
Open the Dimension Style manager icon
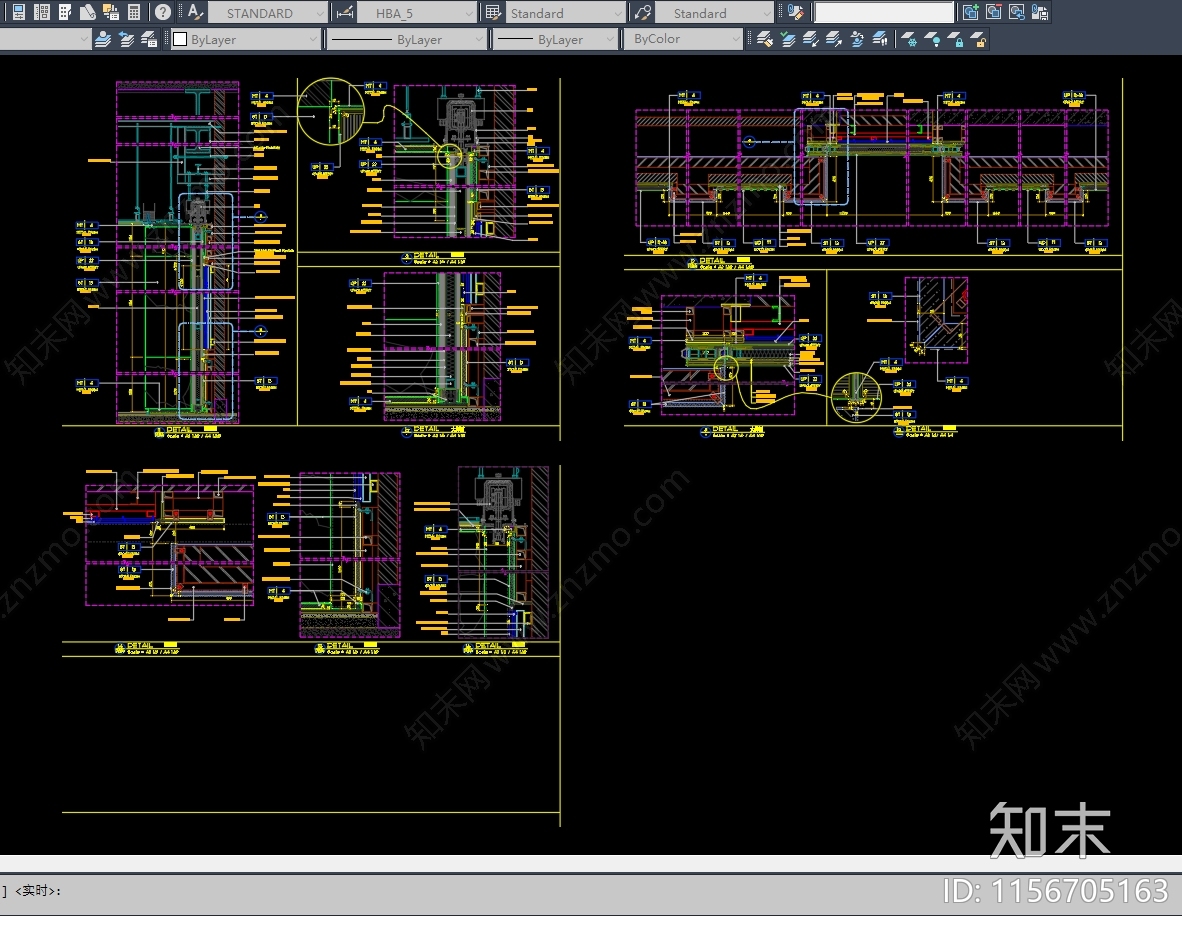click(344, 13)
